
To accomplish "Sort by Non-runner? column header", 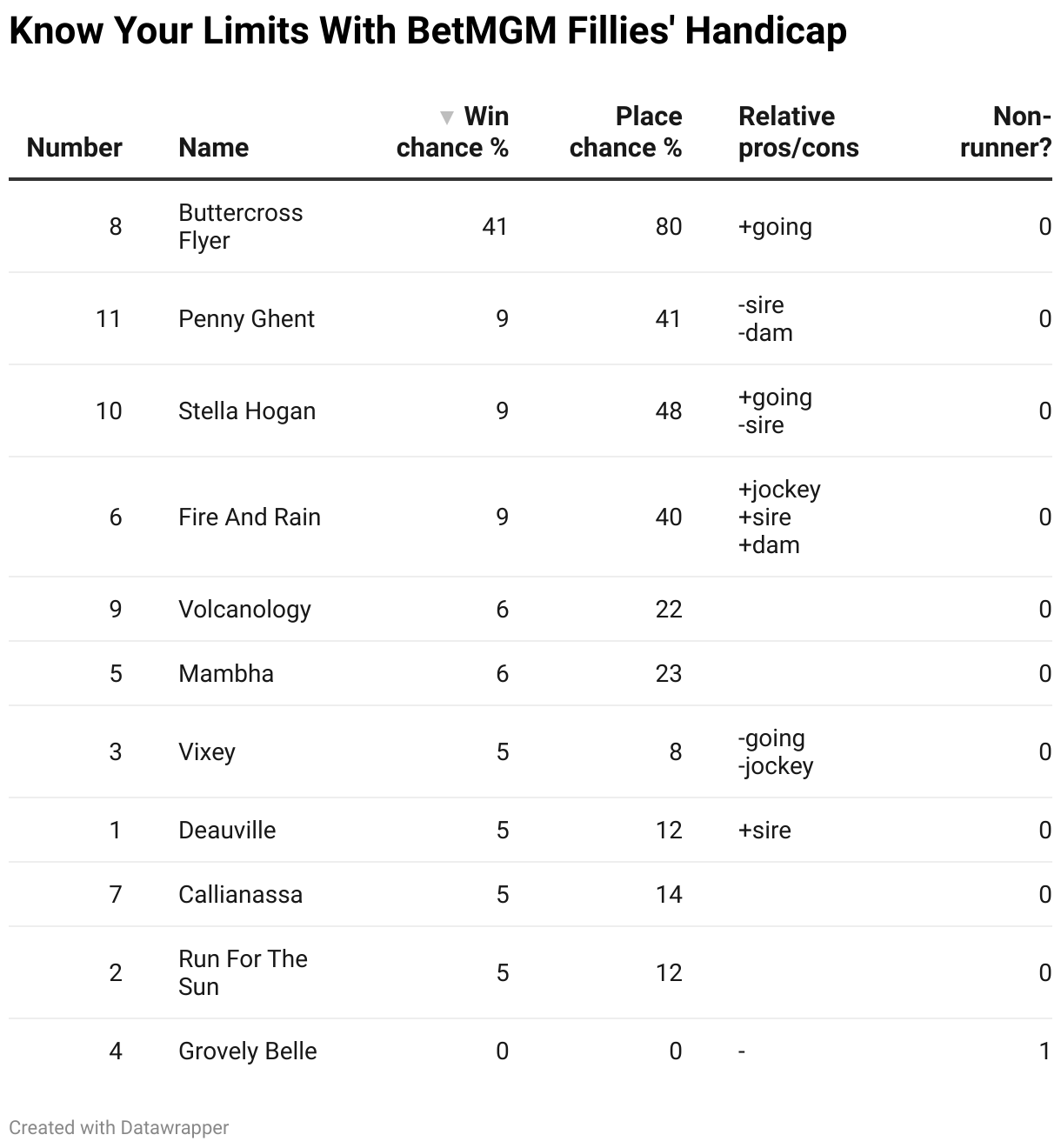I will pos(1005,132).
